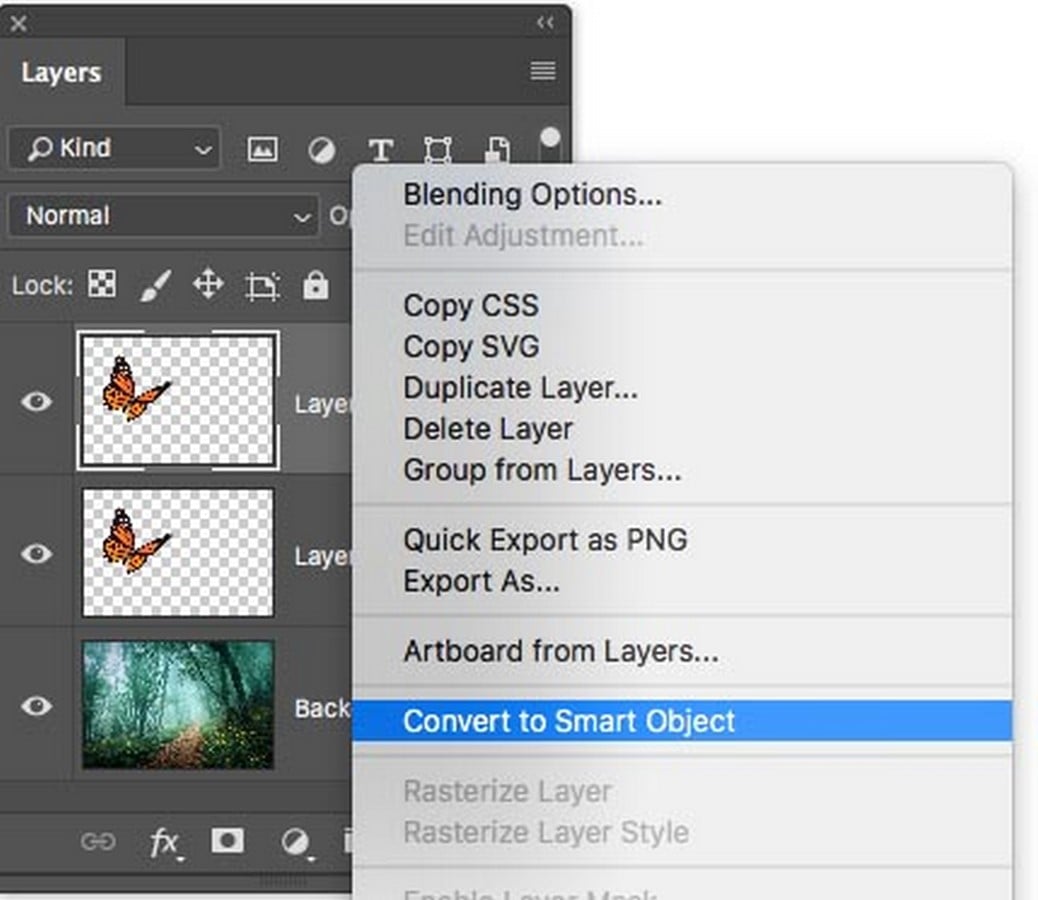Open the Kind filter dropdown

(114, 148)
